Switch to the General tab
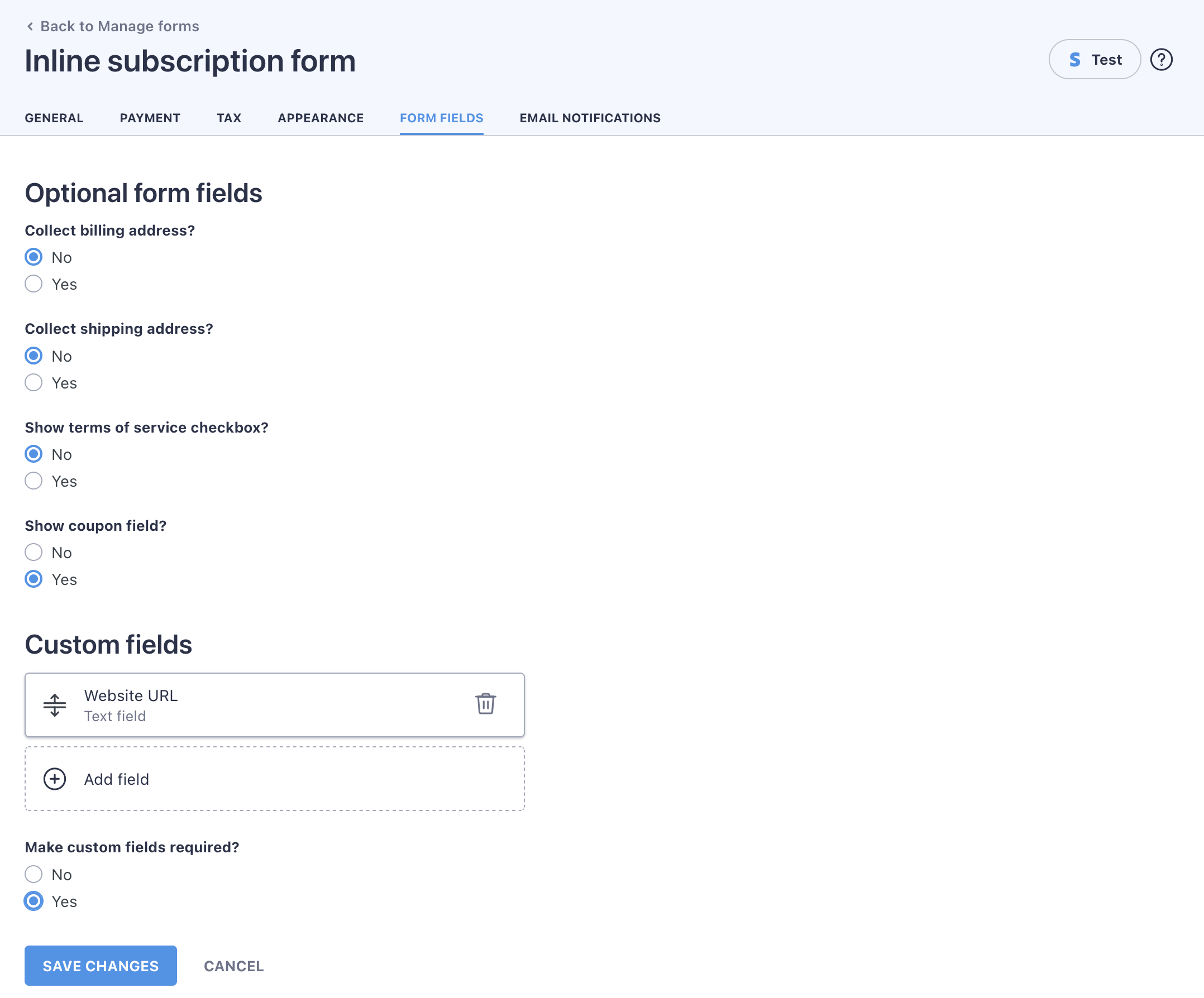This screenshot has width=1204, height=998. pos(54,118)
